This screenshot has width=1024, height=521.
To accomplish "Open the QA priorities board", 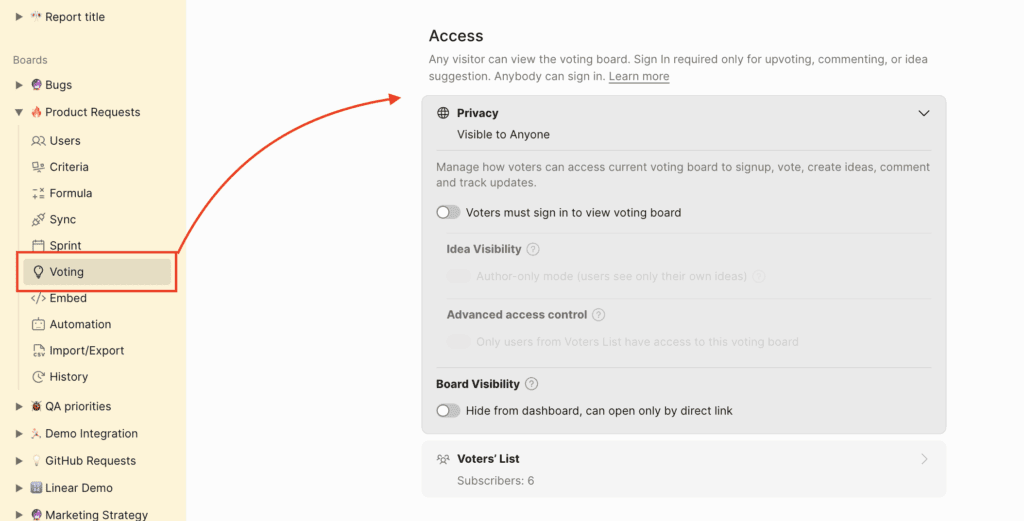I will (x=78, y=407).
